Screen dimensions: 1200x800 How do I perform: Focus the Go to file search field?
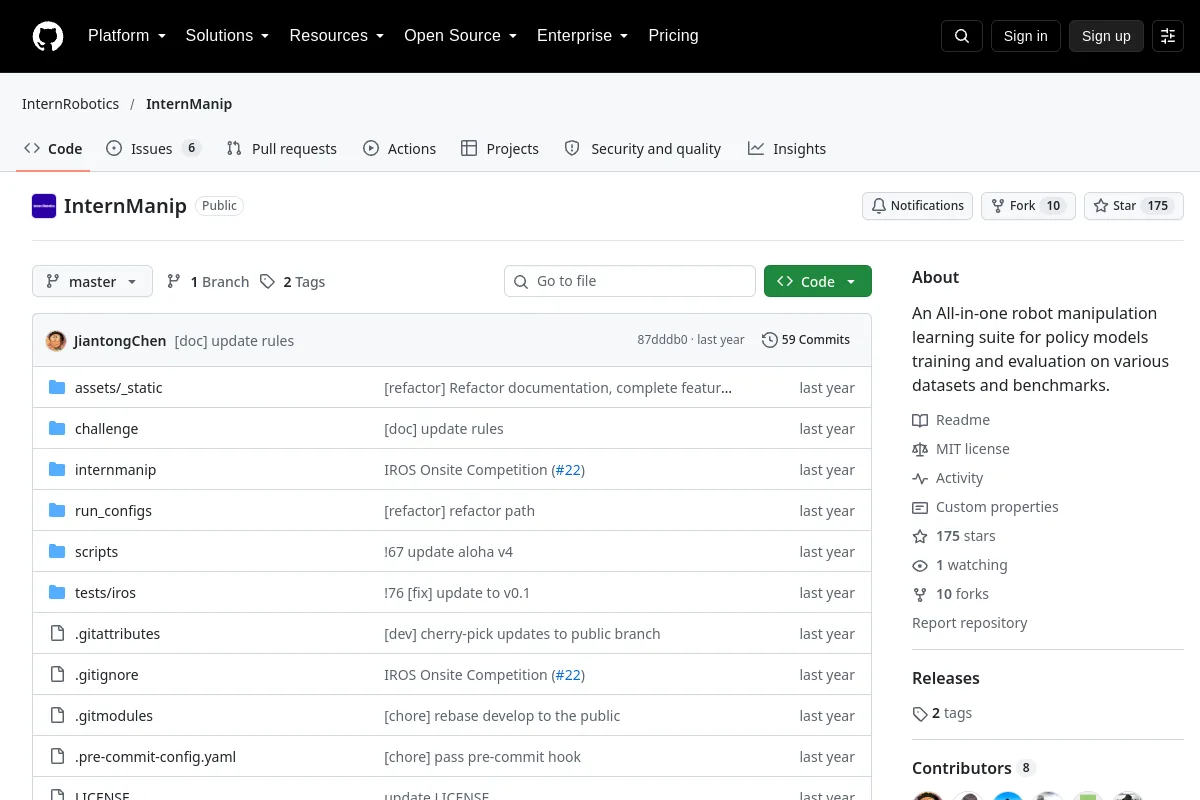(x=630, y=281)
